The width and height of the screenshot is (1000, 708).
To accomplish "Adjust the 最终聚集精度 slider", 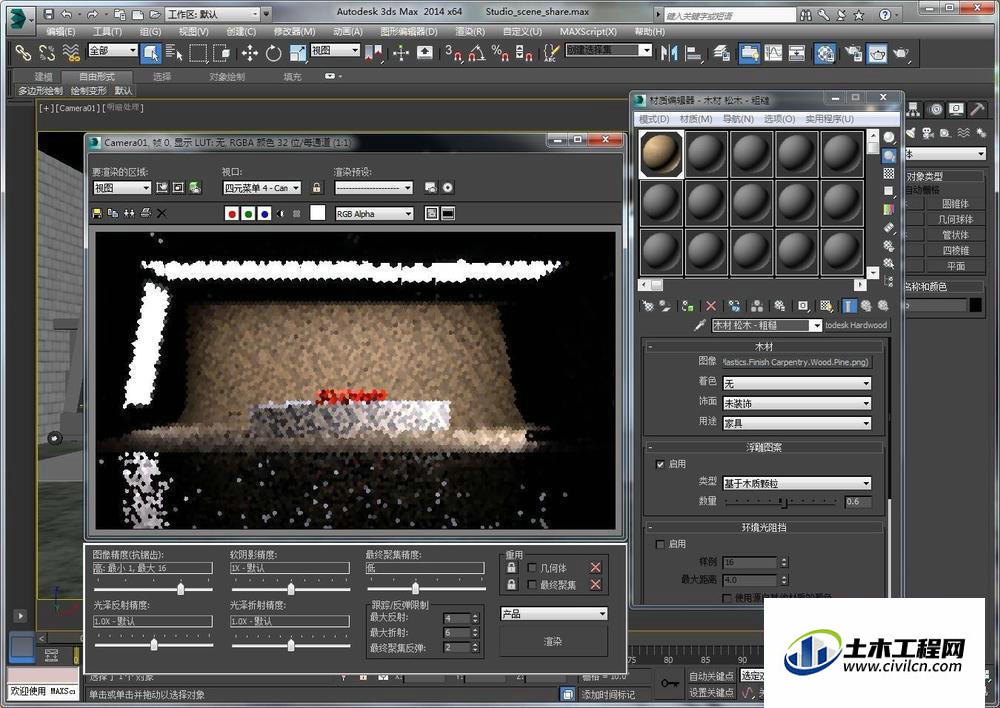I will point(415,588).
